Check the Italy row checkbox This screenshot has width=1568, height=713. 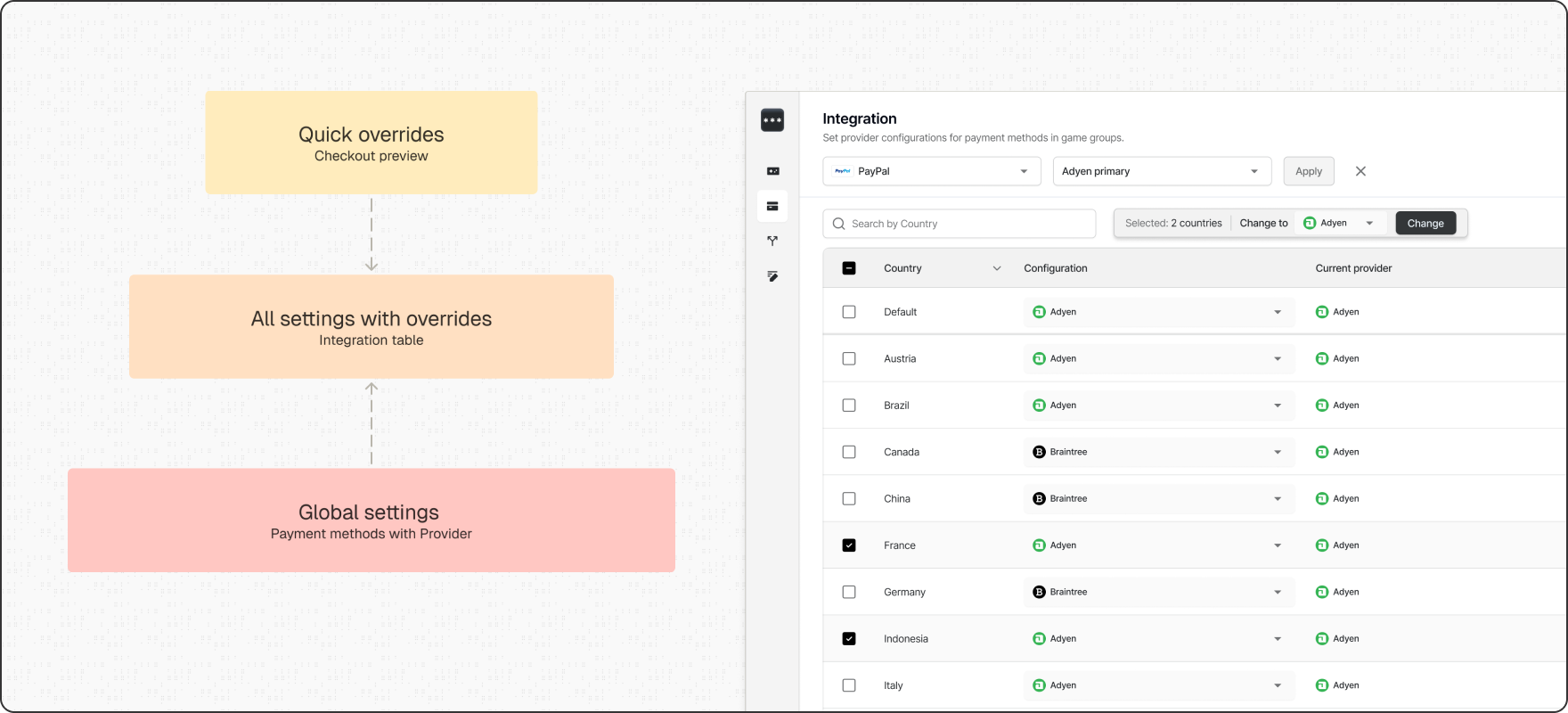pyautogui.click(x=849, y=685)
